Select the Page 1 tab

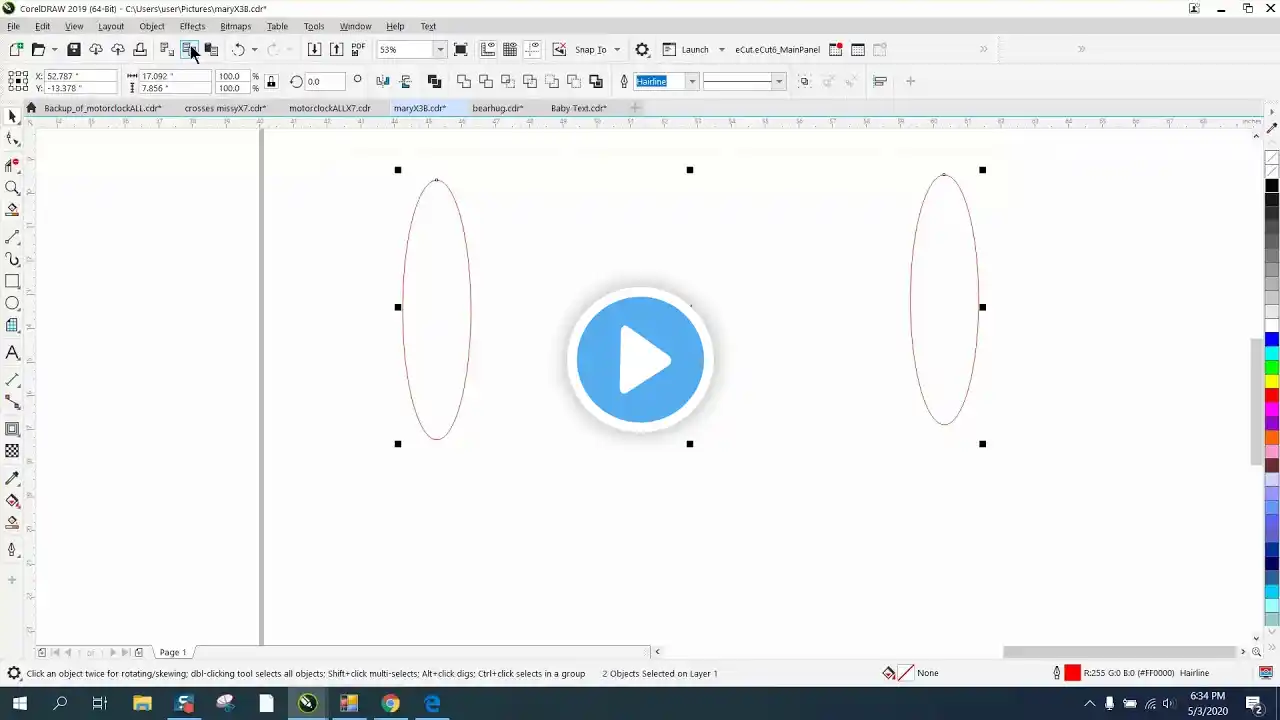pyautogui.click(x=173, y=652)
